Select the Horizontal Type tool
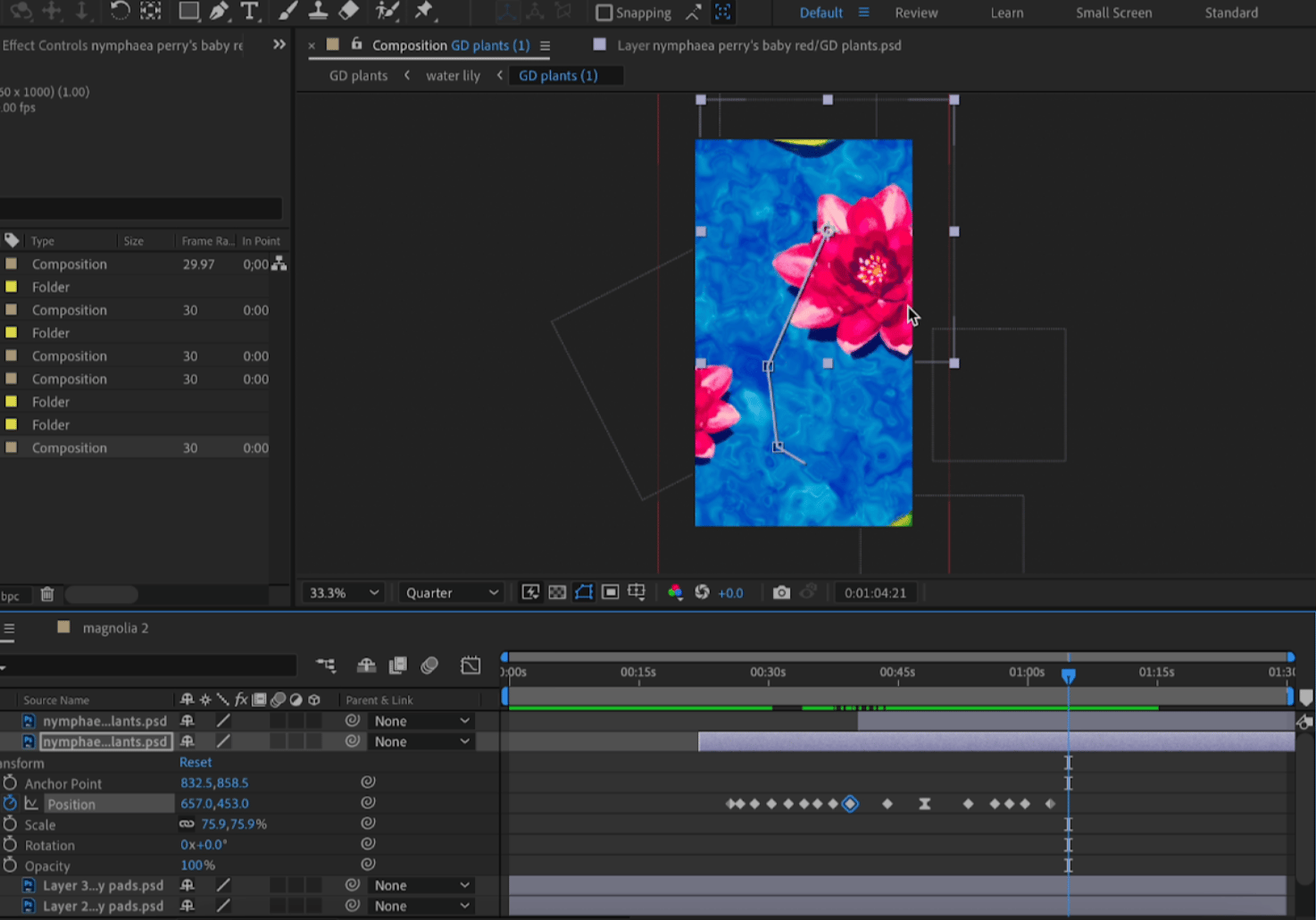The height and width of the screenshot is (920, 1316). tap(250, 12)
